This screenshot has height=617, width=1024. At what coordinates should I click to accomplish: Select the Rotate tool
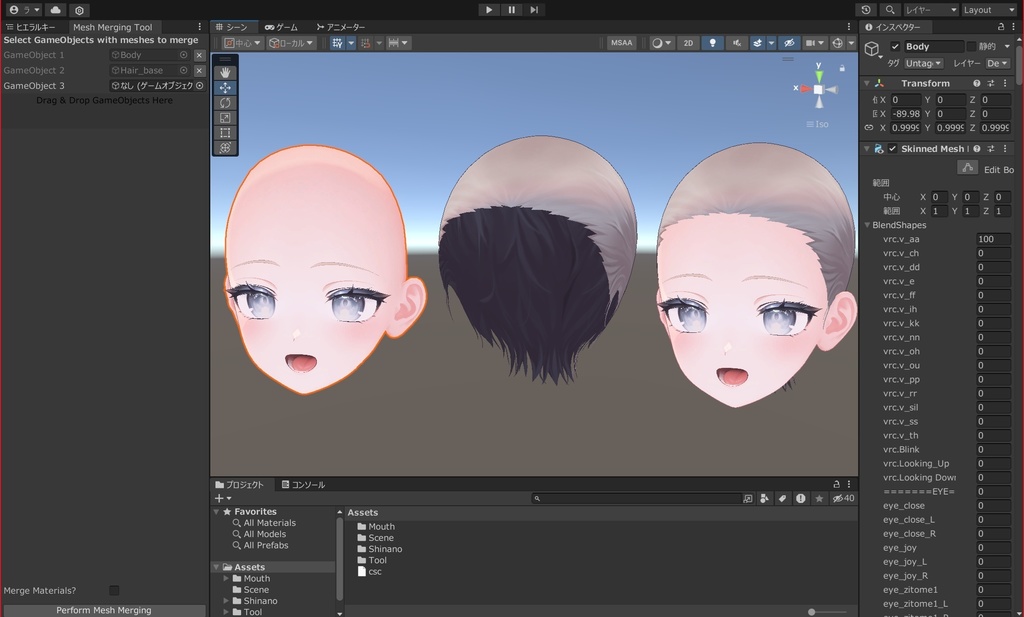pyautogui.click(x=225, y=103)
